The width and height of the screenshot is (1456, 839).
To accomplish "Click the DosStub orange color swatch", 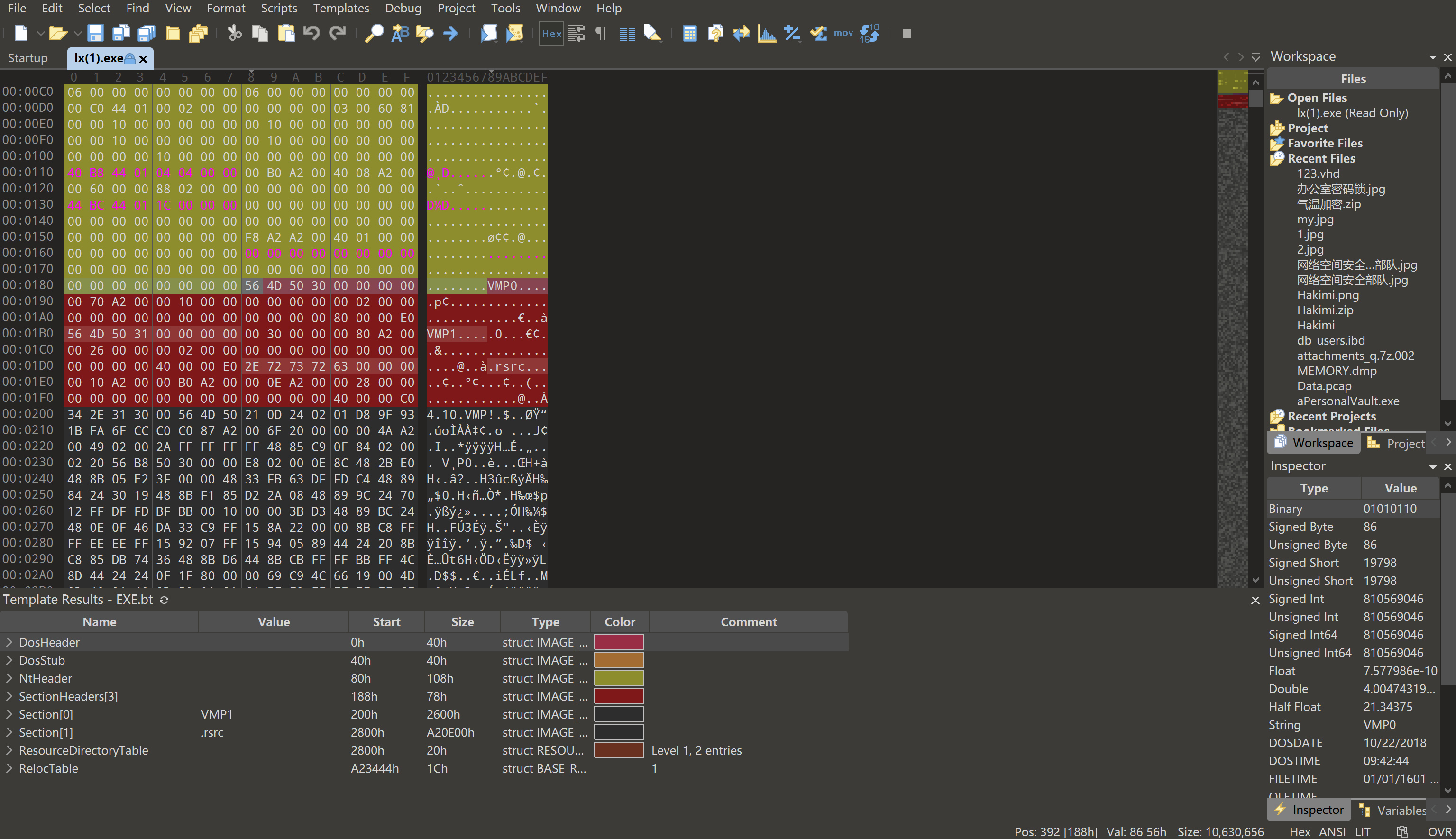I will (x=619, y=660).
